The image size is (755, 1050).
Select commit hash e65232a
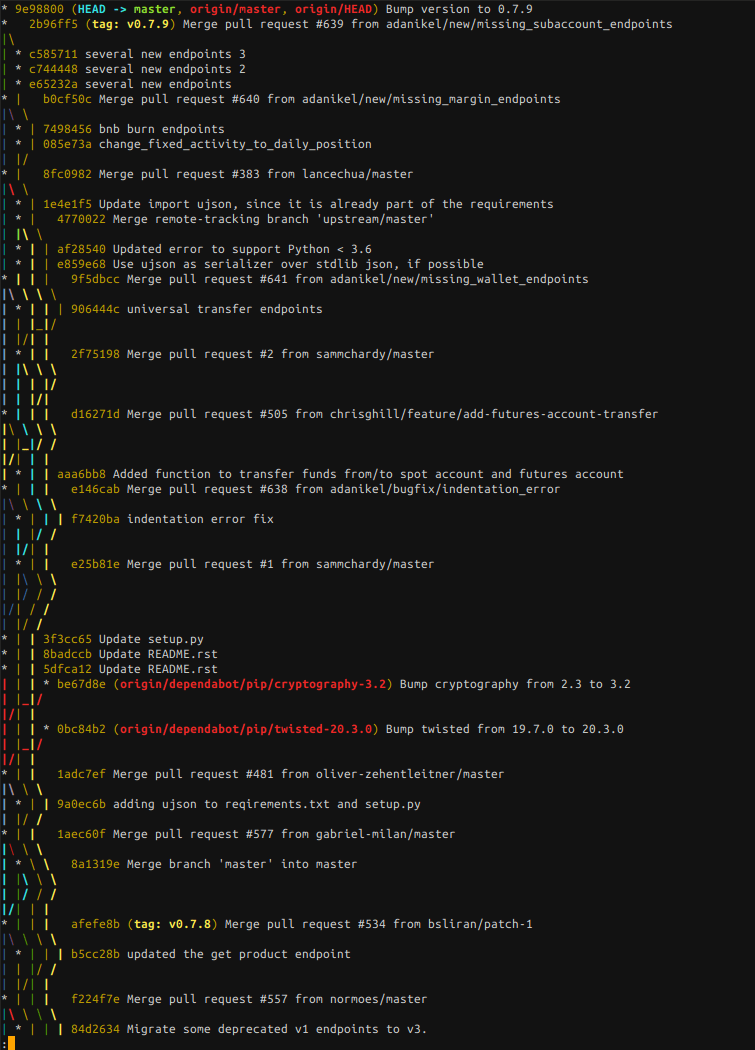tap(54, 84)
